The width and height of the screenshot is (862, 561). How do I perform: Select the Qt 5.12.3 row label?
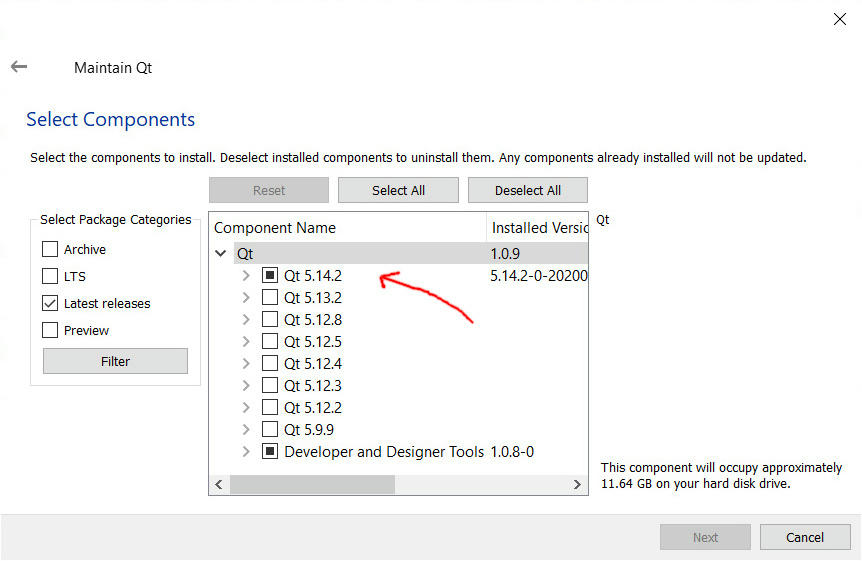pyautogui.click(x=313, y=386)
